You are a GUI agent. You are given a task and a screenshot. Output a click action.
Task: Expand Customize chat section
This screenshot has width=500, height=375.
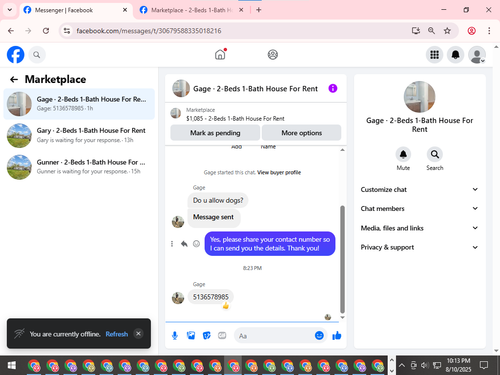(419, 189)
